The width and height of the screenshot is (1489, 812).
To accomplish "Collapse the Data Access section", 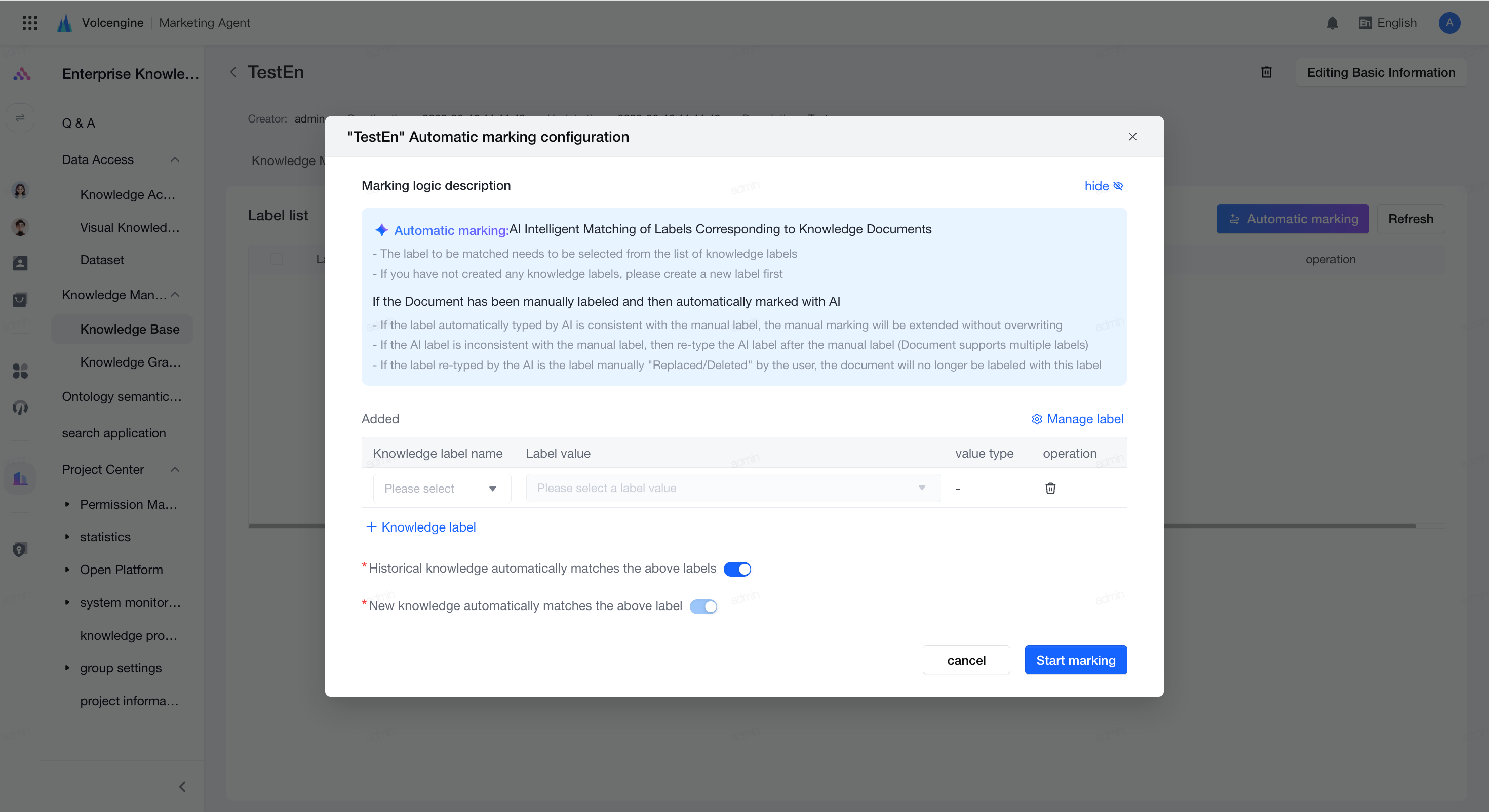I will point(175,160).
